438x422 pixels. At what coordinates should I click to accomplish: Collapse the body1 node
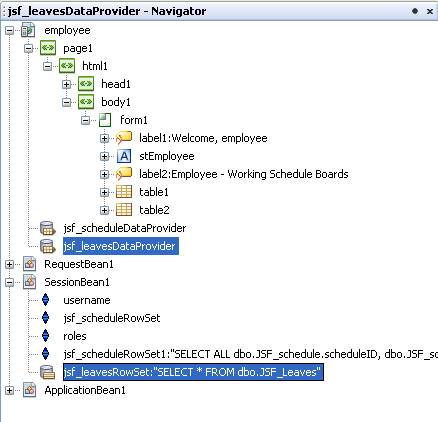pos(66,102)
